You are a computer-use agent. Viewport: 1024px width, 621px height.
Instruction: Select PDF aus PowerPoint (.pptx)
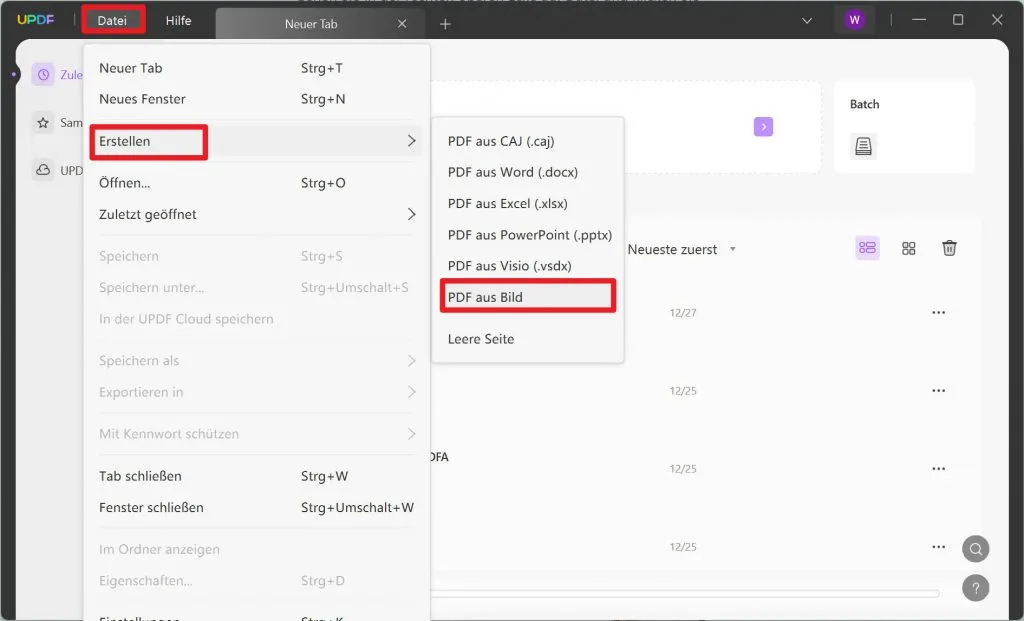528,235
